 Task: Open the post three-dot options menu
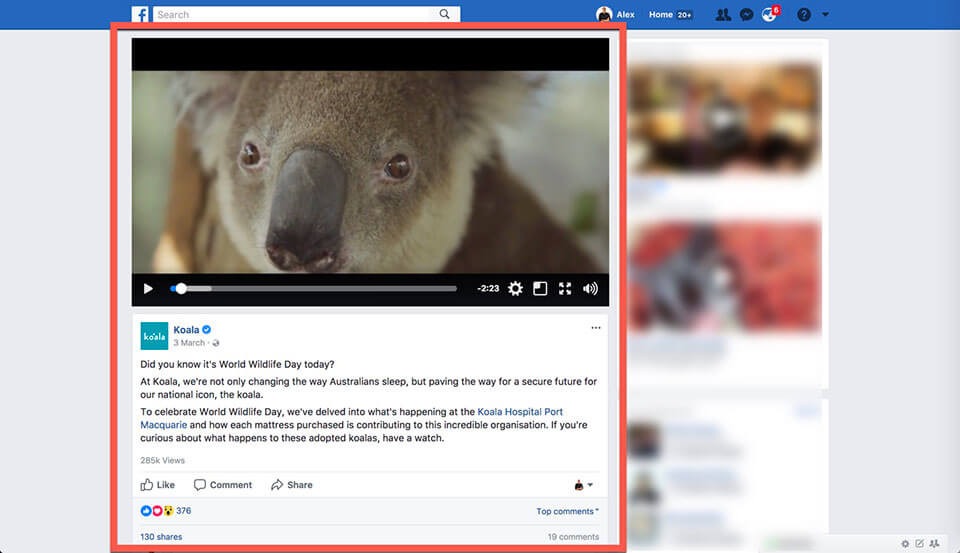tap(596, 328)
